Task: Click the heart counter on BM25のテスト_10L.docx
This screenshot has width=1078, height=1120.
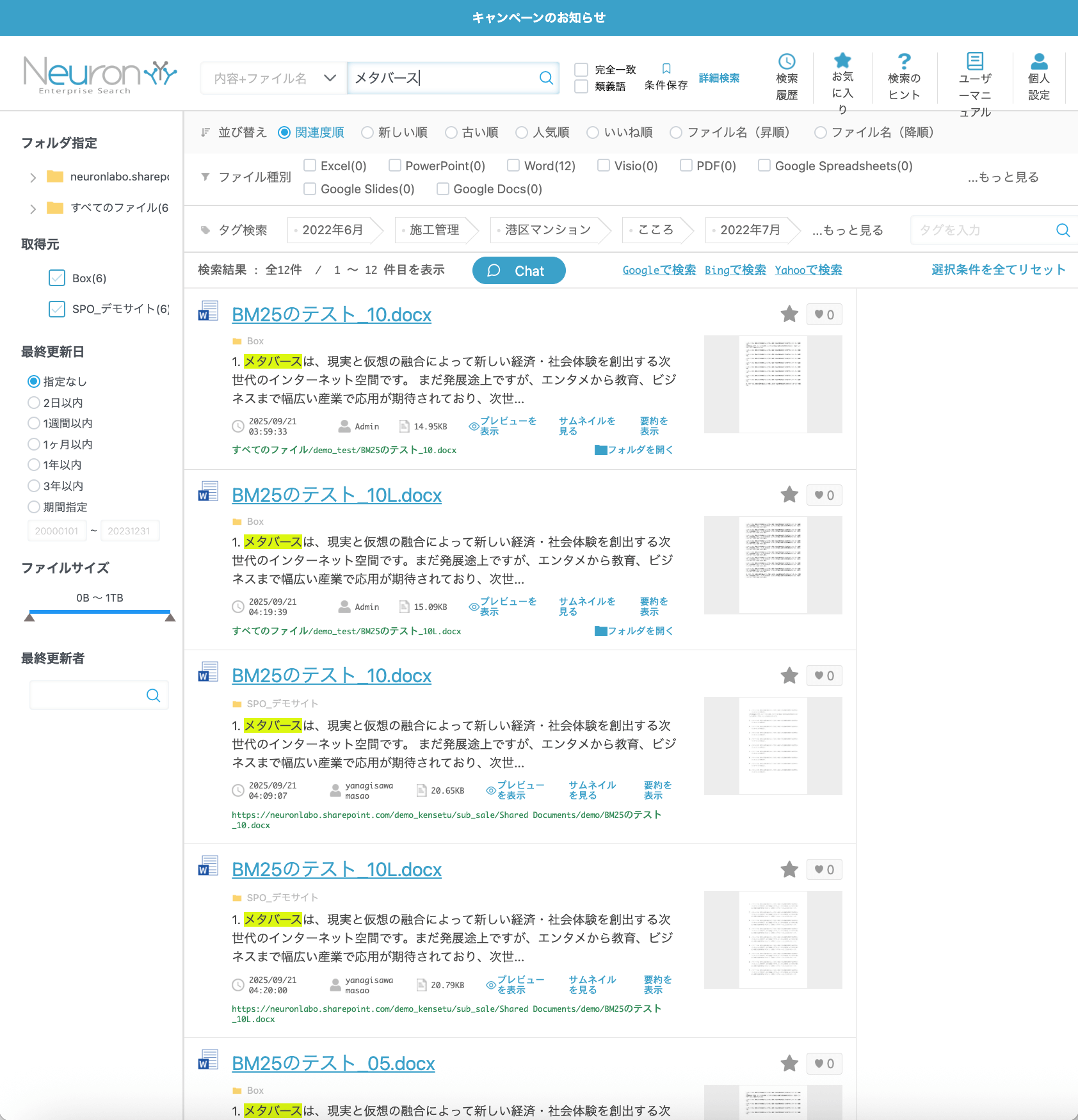Action: 825,495
